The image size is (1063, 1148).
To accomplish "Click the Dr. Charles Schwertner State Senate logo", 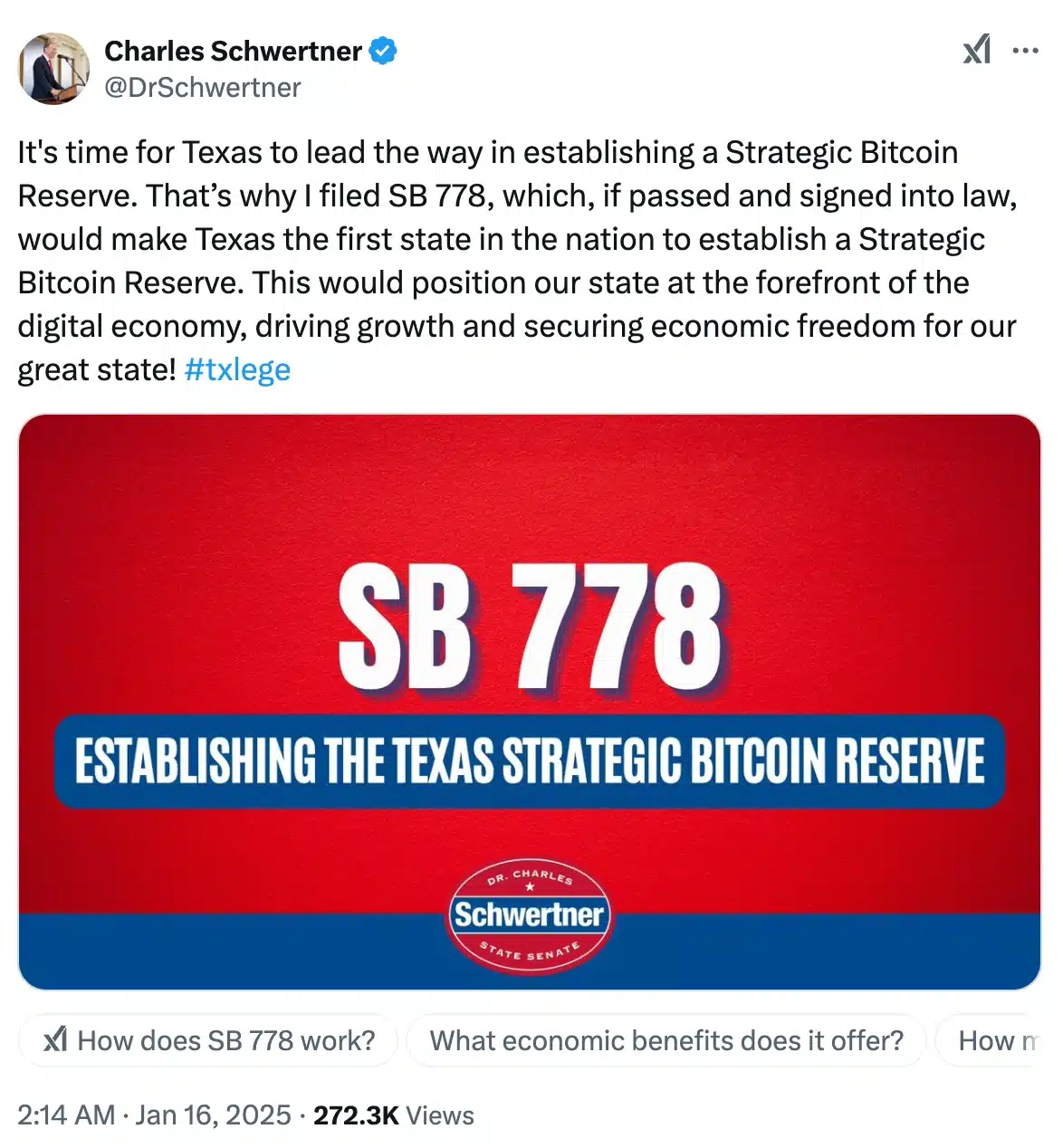I will [x=529, y=915].
